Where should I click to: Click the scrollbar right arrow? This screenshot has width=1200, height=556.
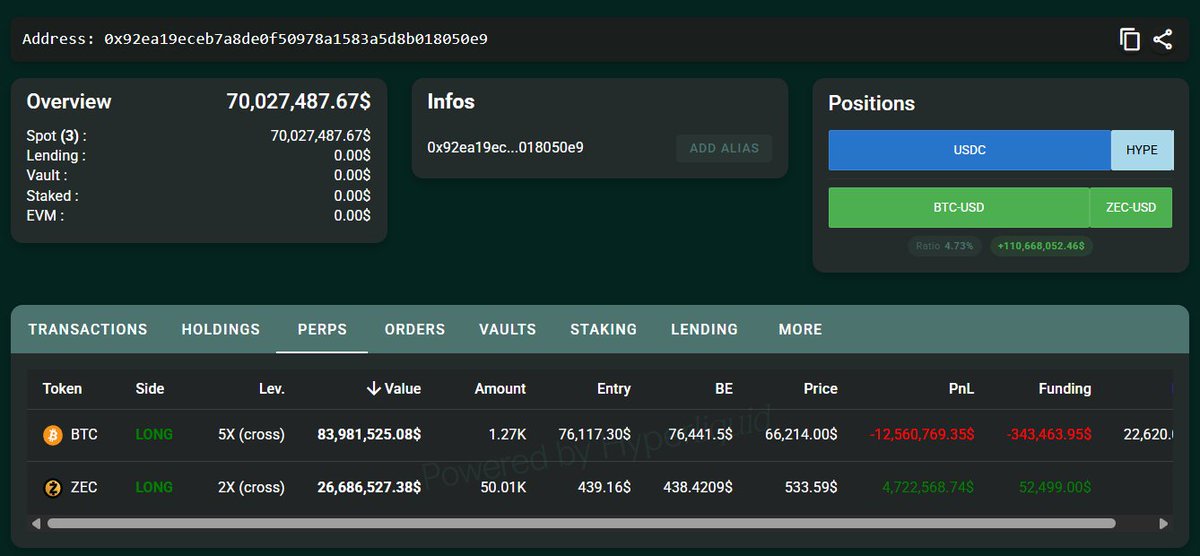(x=1163, y=523)
